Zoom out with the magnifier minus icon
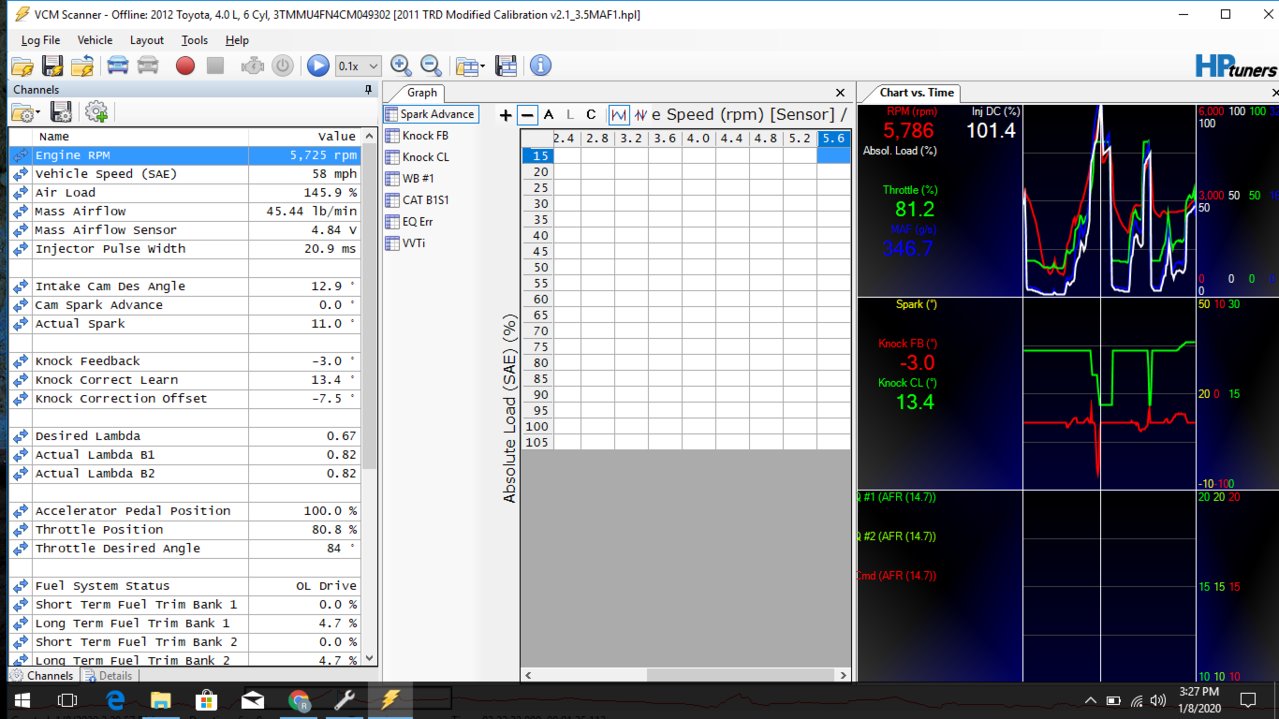 tap(431, 66)
